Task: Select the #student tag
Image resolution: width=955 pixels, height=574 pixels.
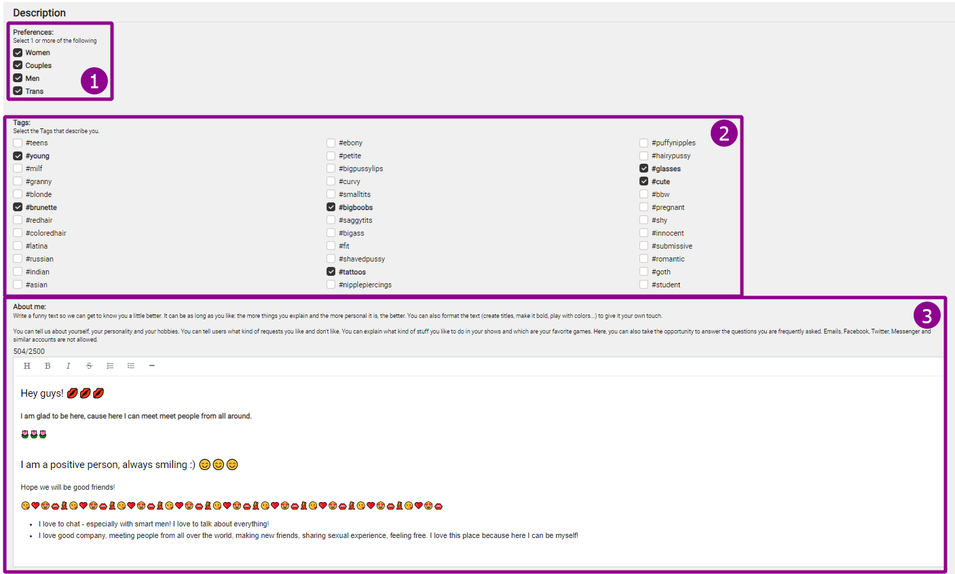Action: (x=644, y=285)
